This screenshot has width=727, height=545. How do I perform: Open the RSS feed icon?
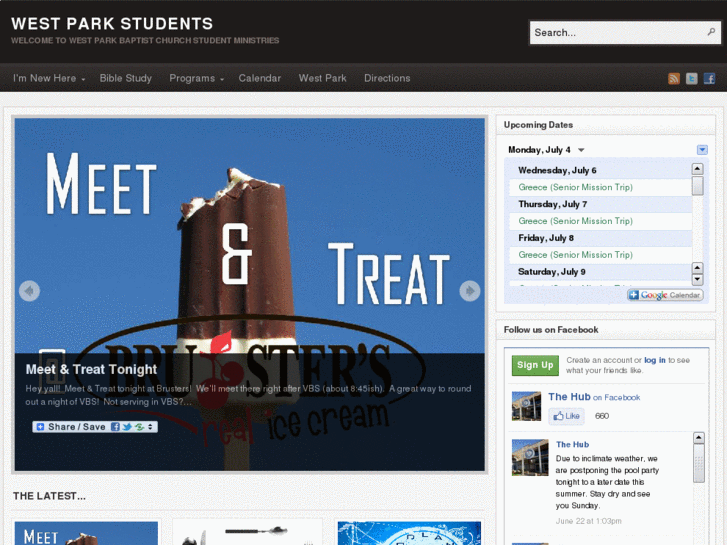tap(674, 78)
